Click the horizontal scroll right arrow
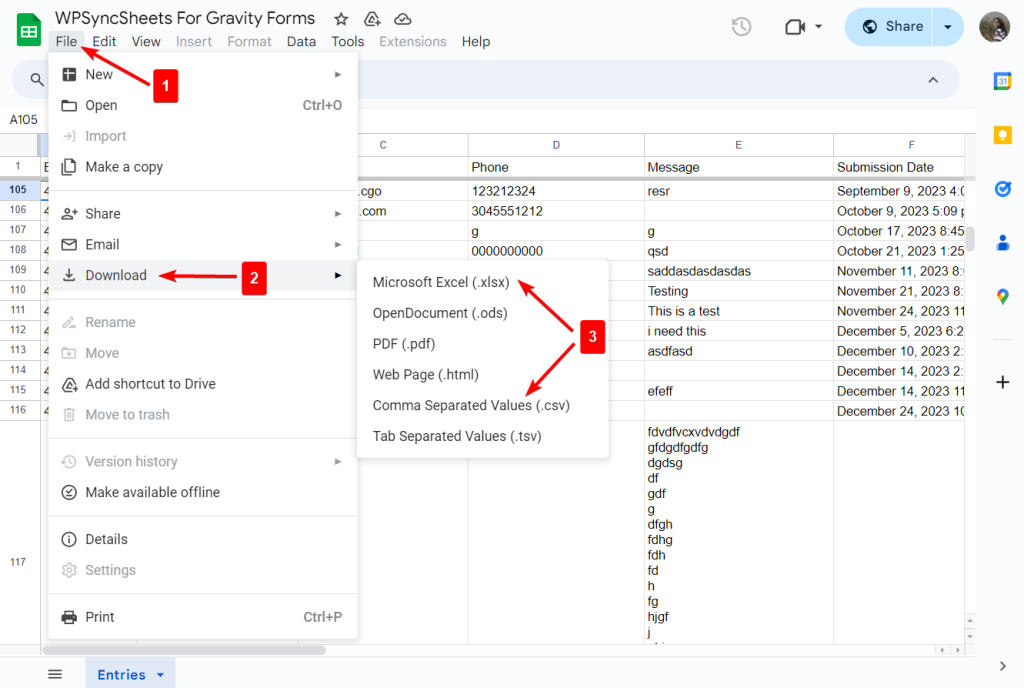The width and height of the screenshot is (1024, 688). 958,650
